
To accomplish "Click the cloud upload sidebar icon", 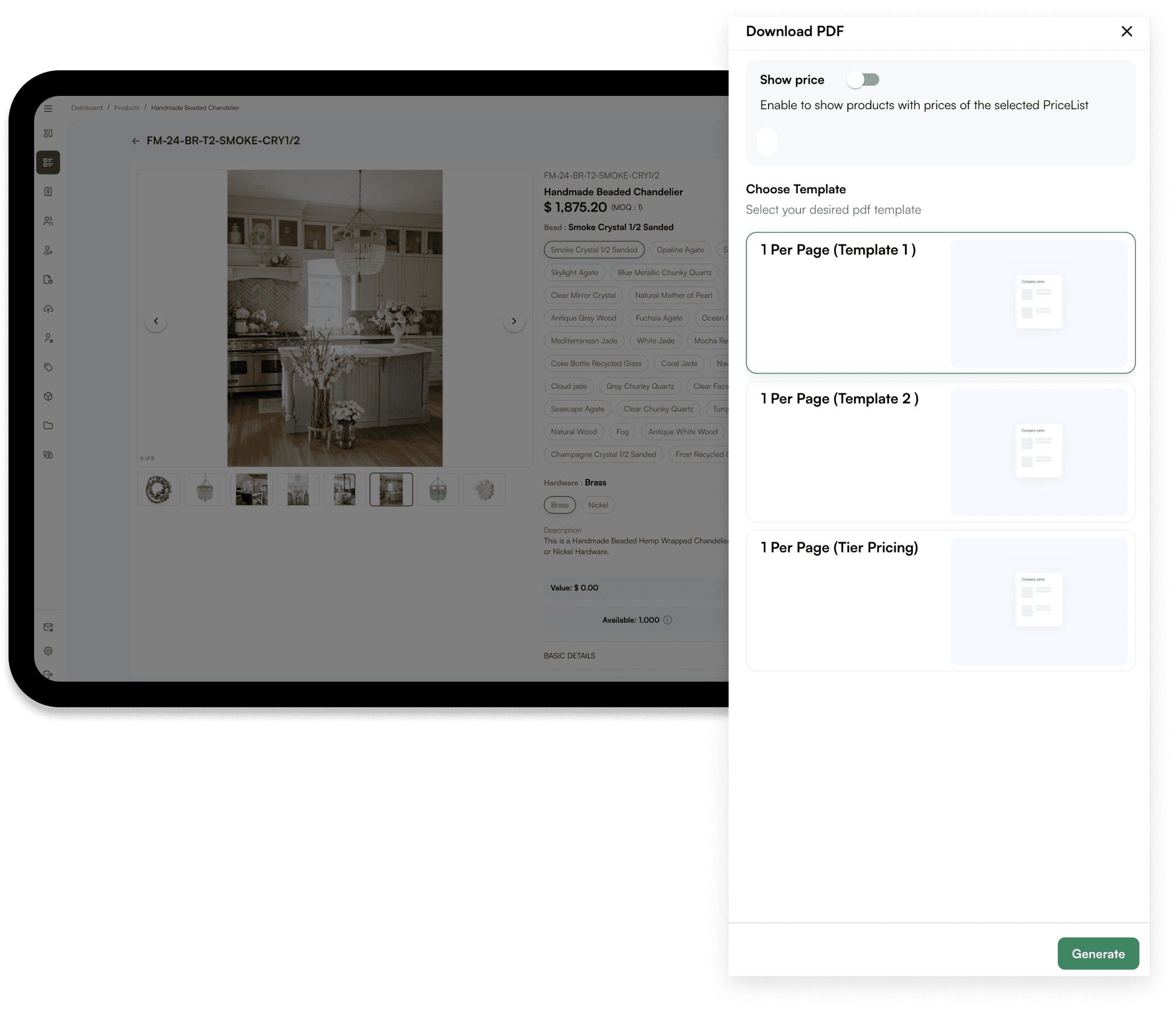I will pyautogui.click(x=48, y=309).
